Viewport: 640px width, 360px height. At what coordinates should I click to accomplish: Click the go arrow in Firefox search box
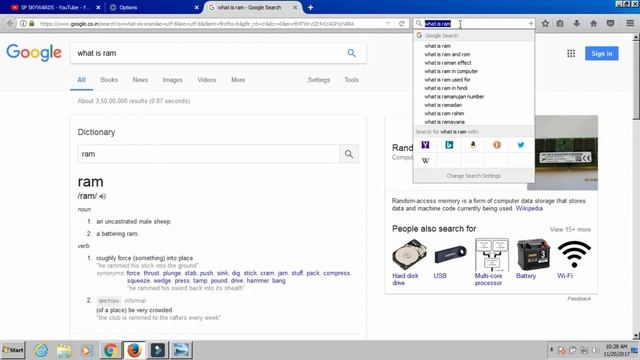click(x=530, y=24)
